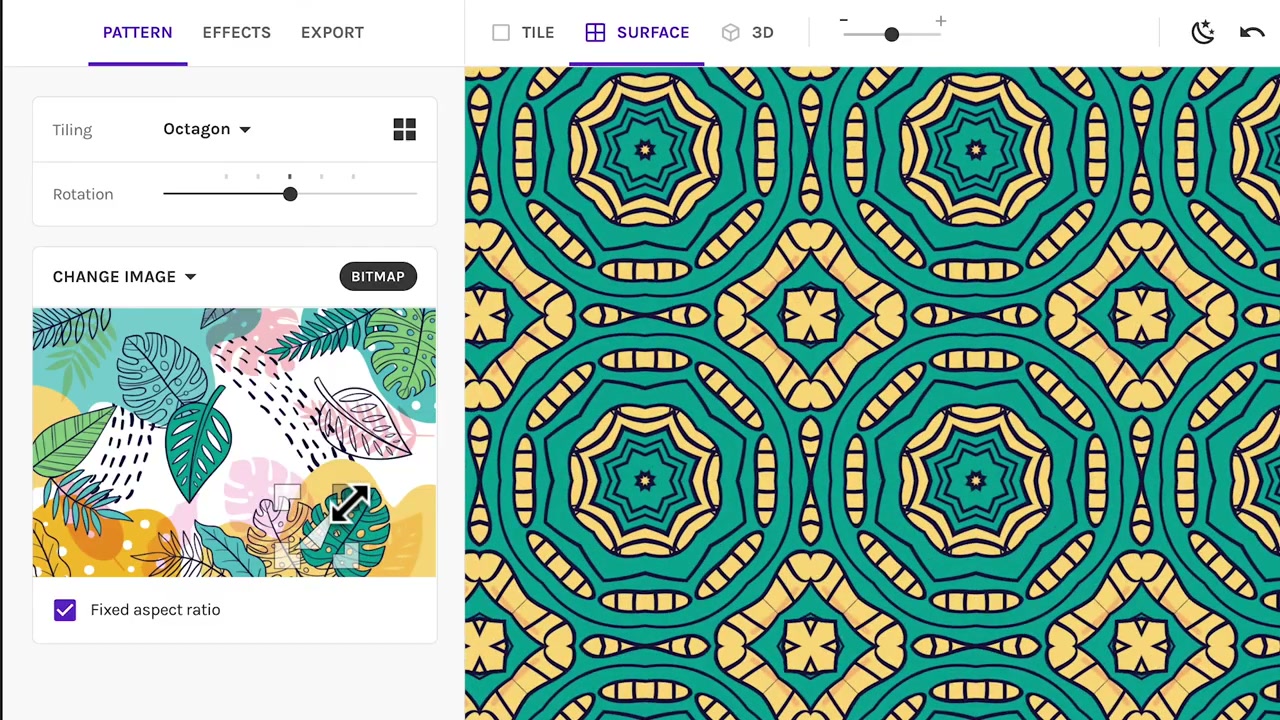Click the Rotation slider handle
1280x720 pixels.
pos(290,194)
